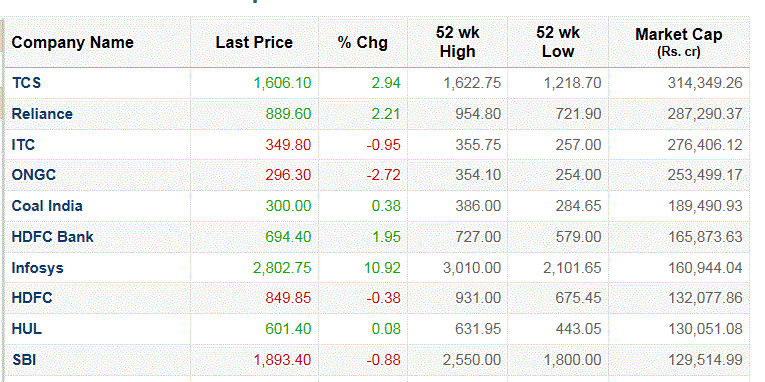Select HDFC Bank last price 694.40
Image resolution: width=765 pixels, height=382 pixels.
coord(288,237)
